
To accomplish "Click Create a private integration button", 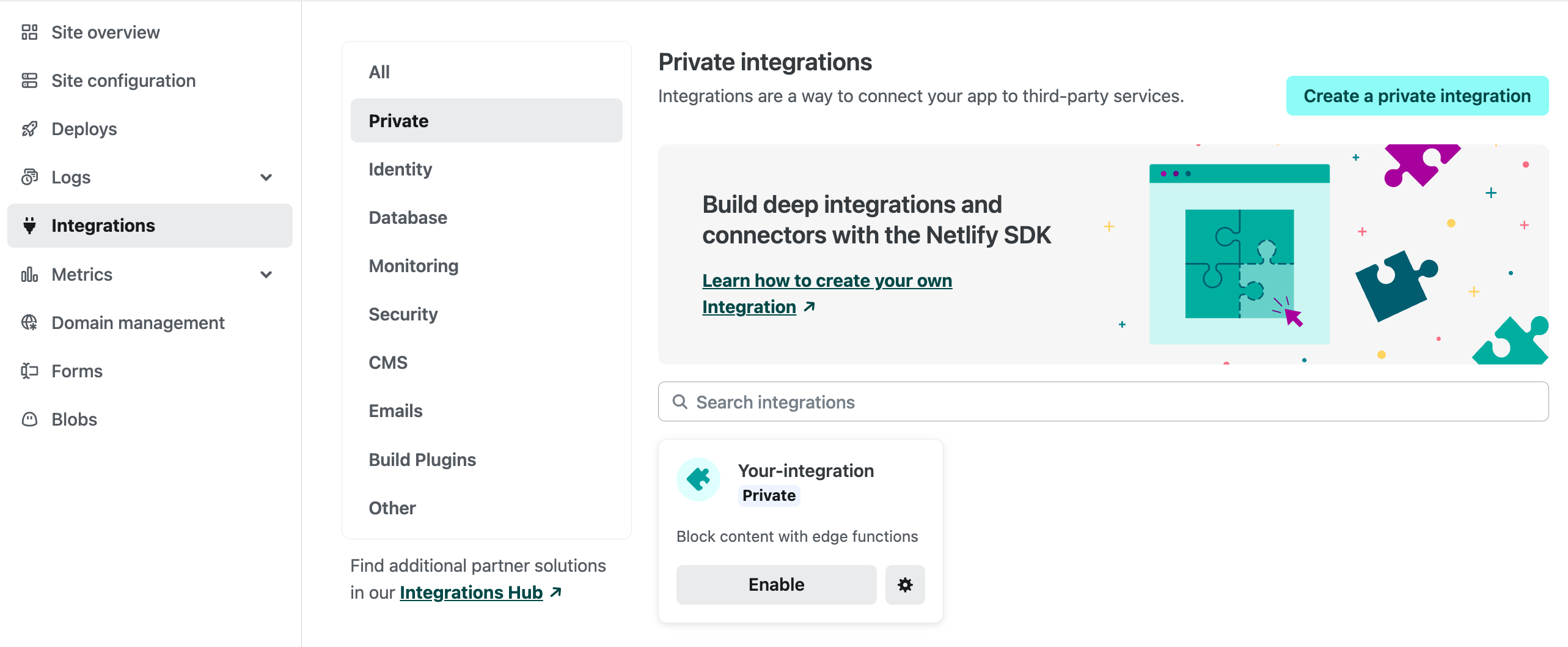I will pos(1417,96).
